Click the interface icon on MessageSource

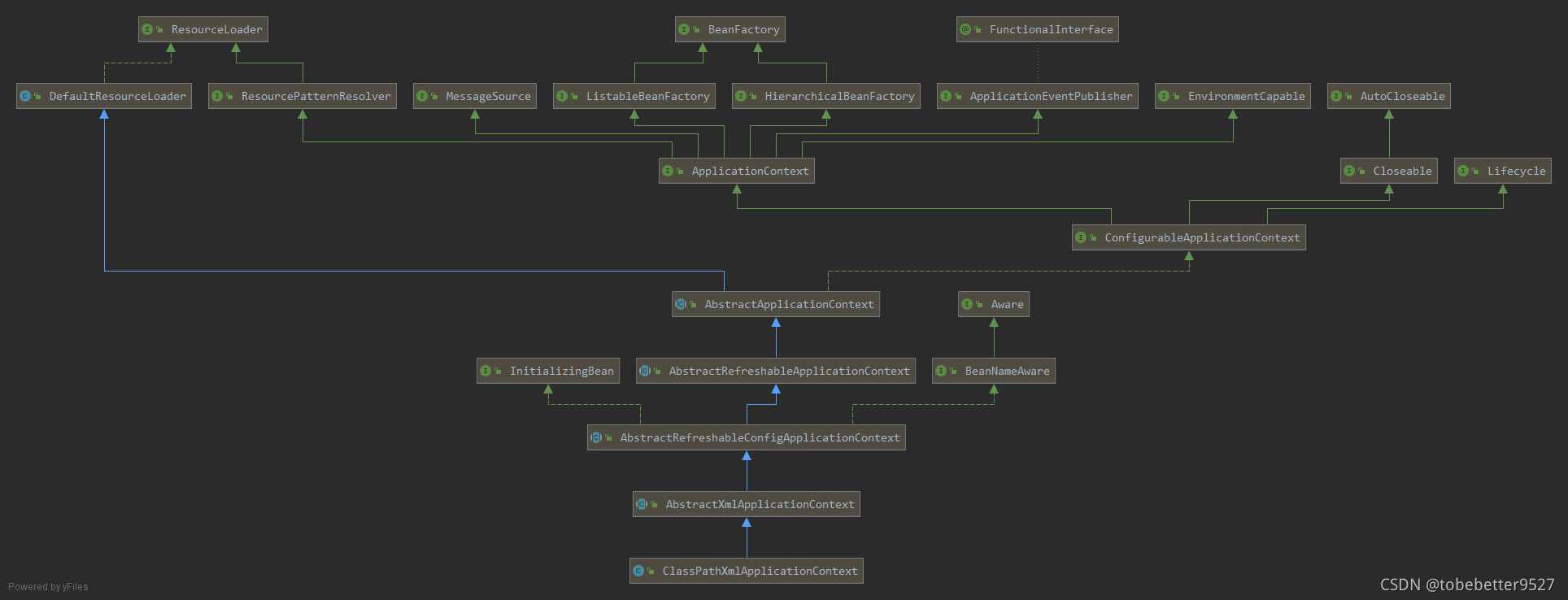click(422, 96)
